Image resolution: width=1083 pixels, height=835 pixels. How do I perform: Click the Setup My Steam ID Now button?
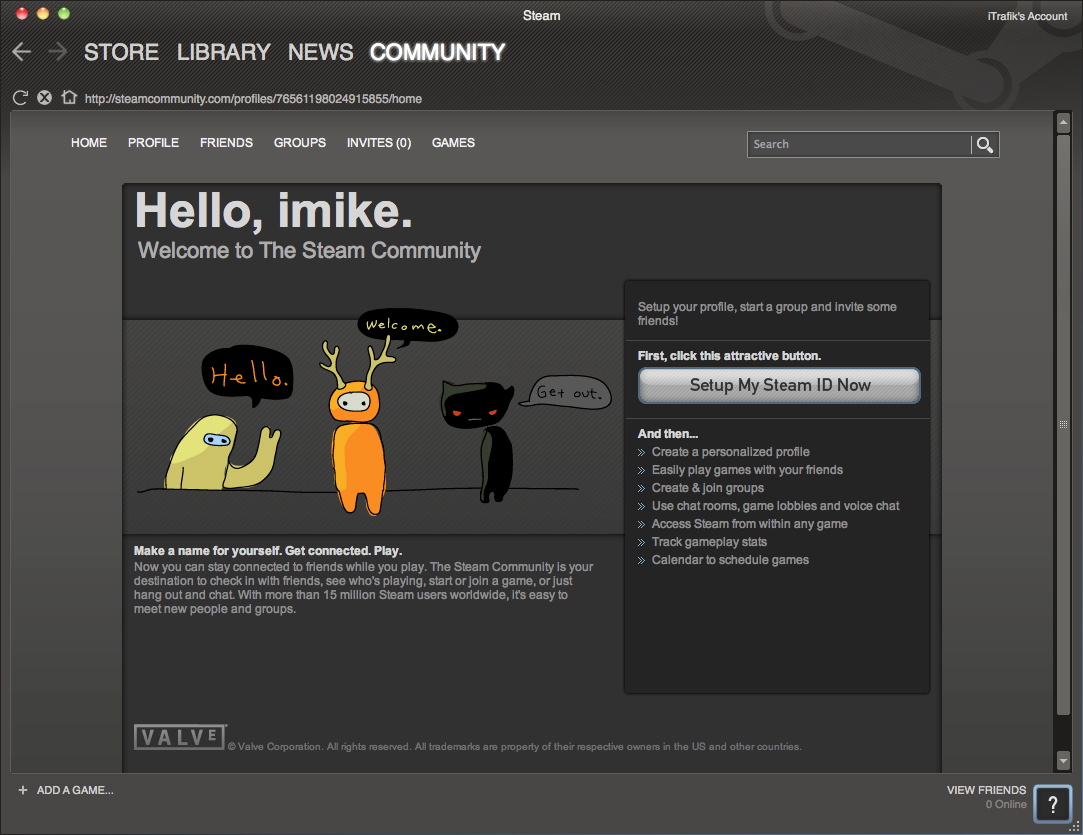coord(779,385)
